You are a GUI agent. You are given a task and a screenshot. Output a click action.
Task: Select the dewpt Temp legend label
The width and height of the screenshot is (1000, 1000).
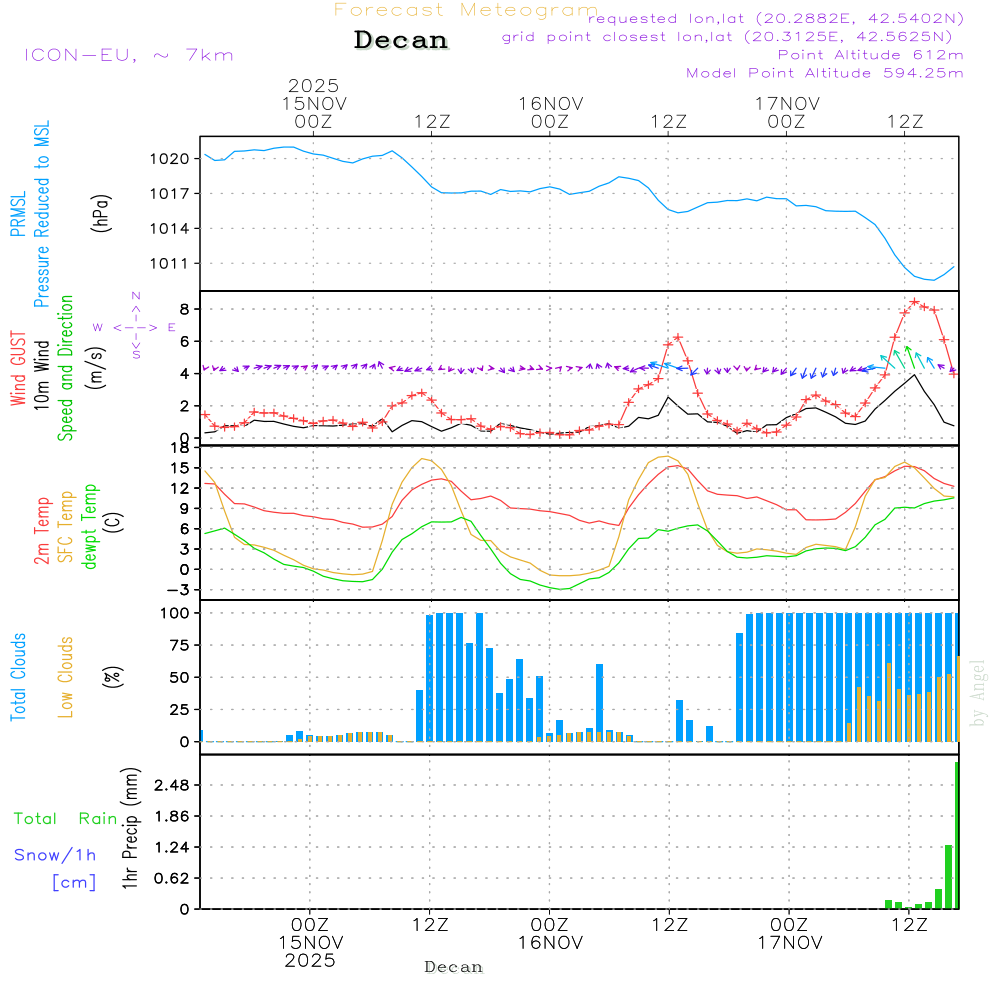(x=91, y=525)
